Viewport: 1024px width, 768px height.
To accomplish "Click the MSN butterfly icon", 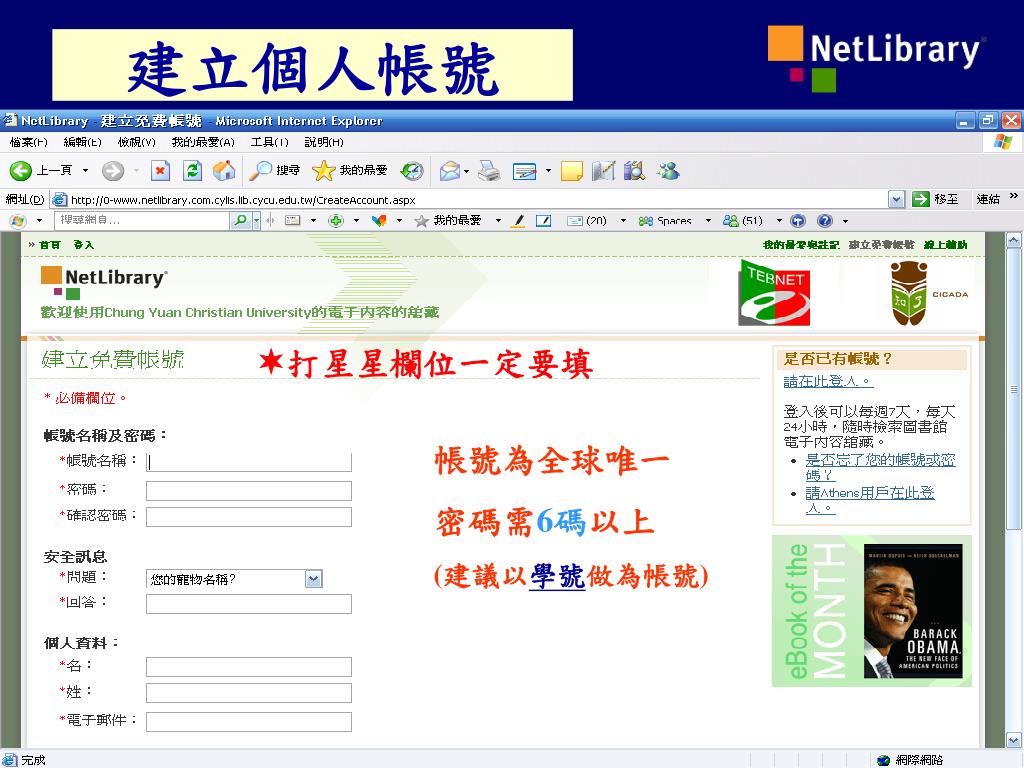I will (x=379, y=221).
